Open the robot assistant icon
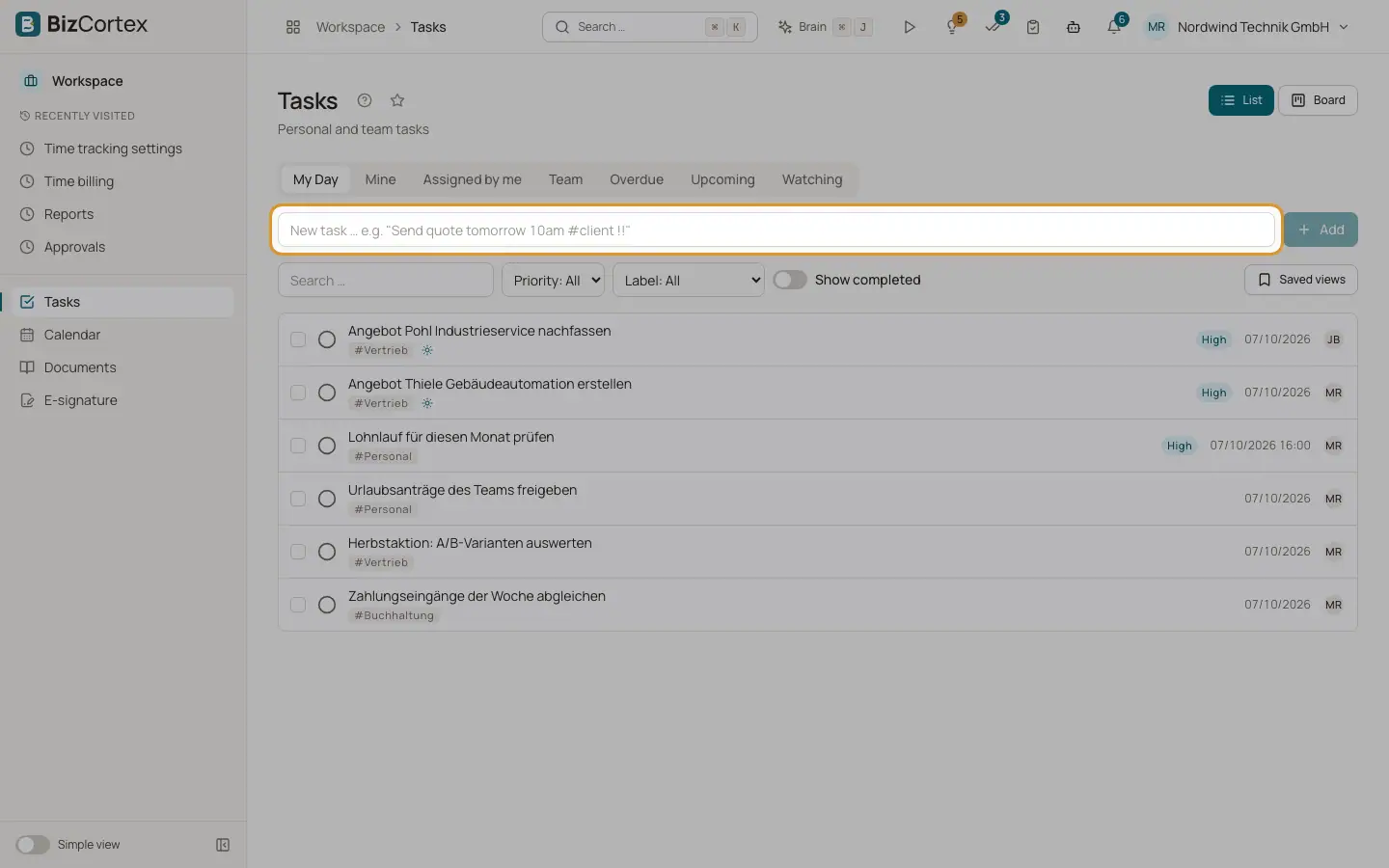The image size is (1389, 868). pos(1074,27)
